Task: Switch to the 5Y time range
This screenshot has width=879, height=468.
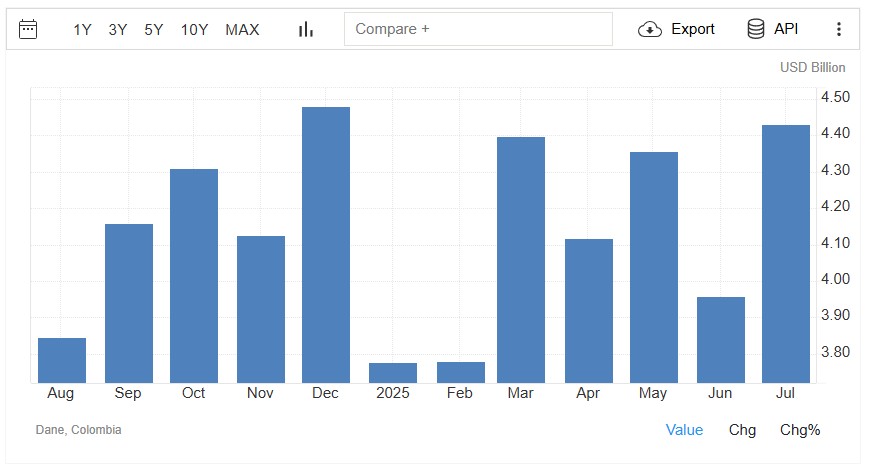Action: [x=153, y=30]
